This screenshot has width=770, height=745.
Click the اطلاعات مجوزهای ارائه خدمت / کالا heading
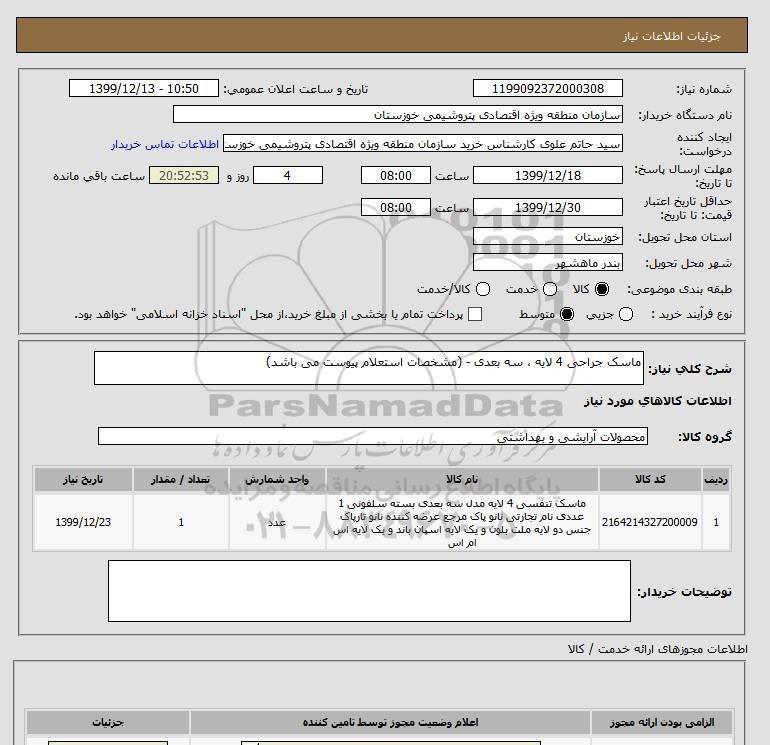tap(658, 649)
